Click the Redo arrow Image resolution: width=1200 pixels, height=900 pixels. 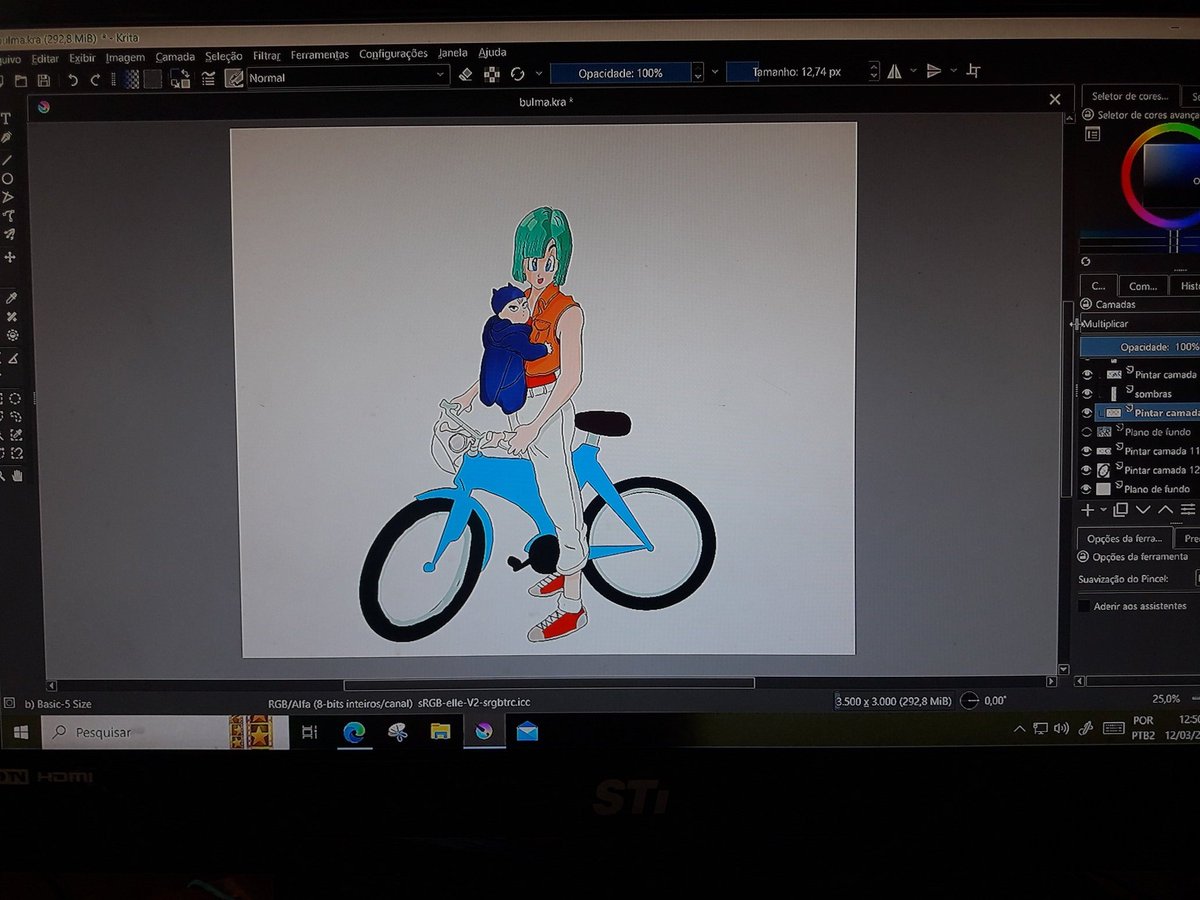tap(95, 80)
